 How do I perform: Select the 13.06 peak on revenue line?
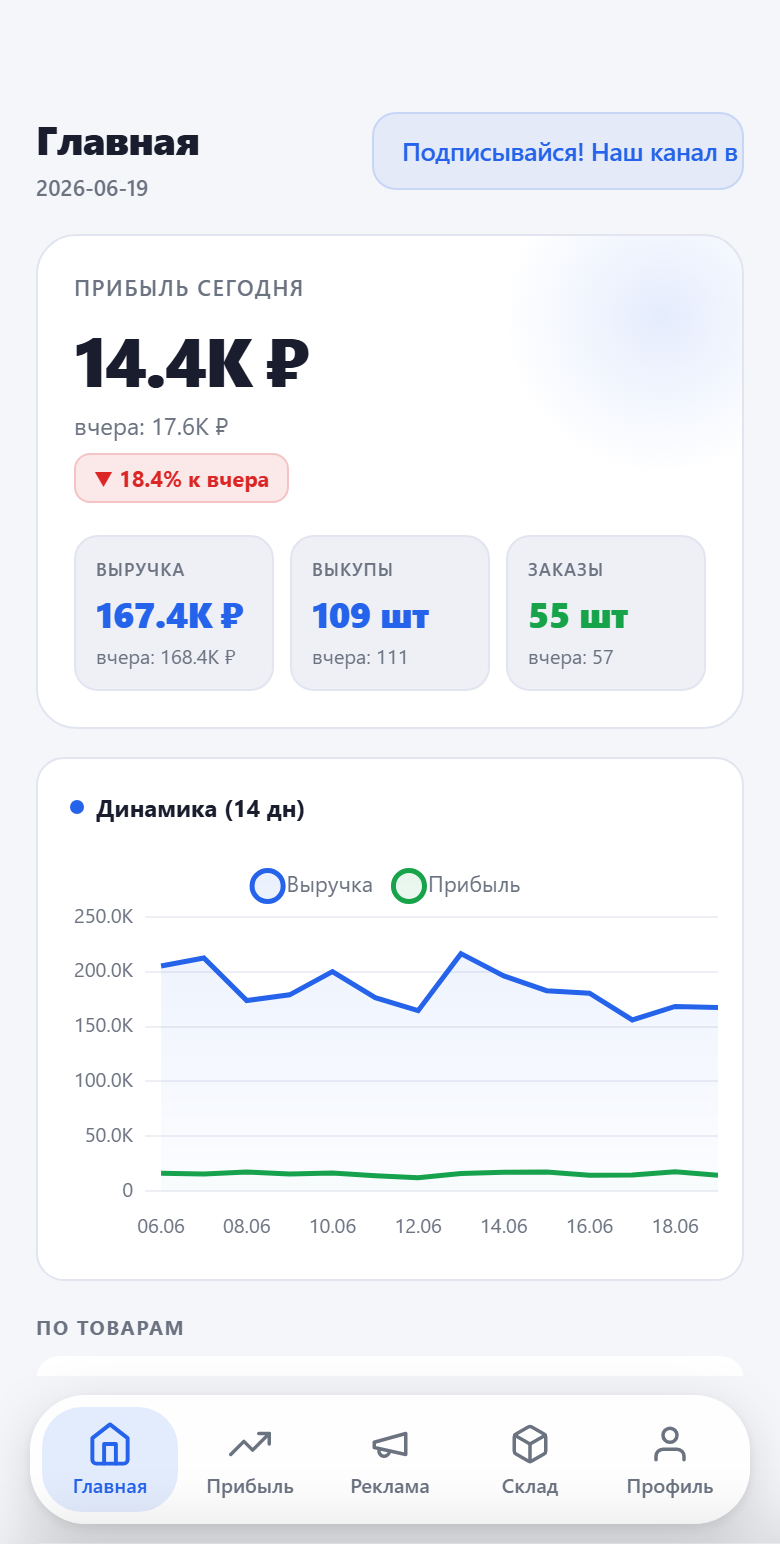point(461,953)
